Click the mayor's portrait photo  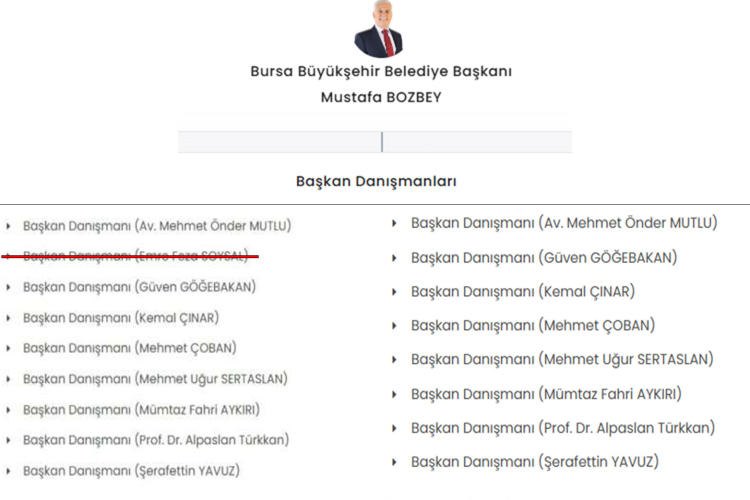378,30
